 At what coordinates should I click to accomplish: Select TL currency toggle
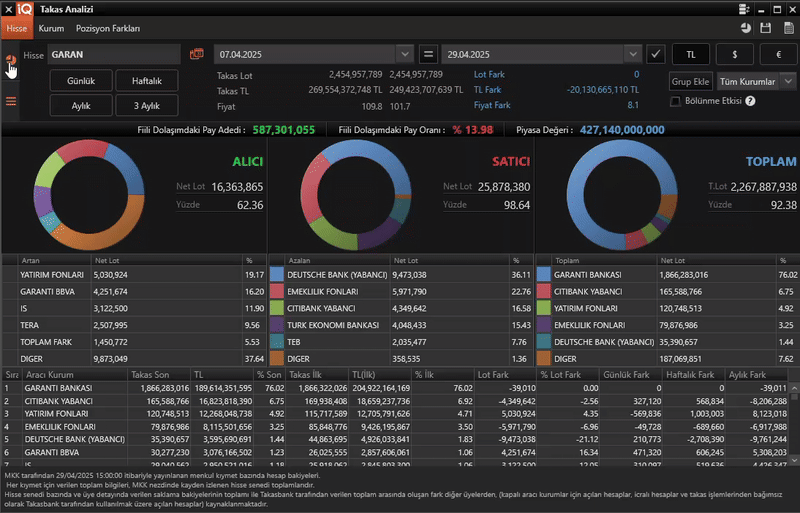[691, 54]
